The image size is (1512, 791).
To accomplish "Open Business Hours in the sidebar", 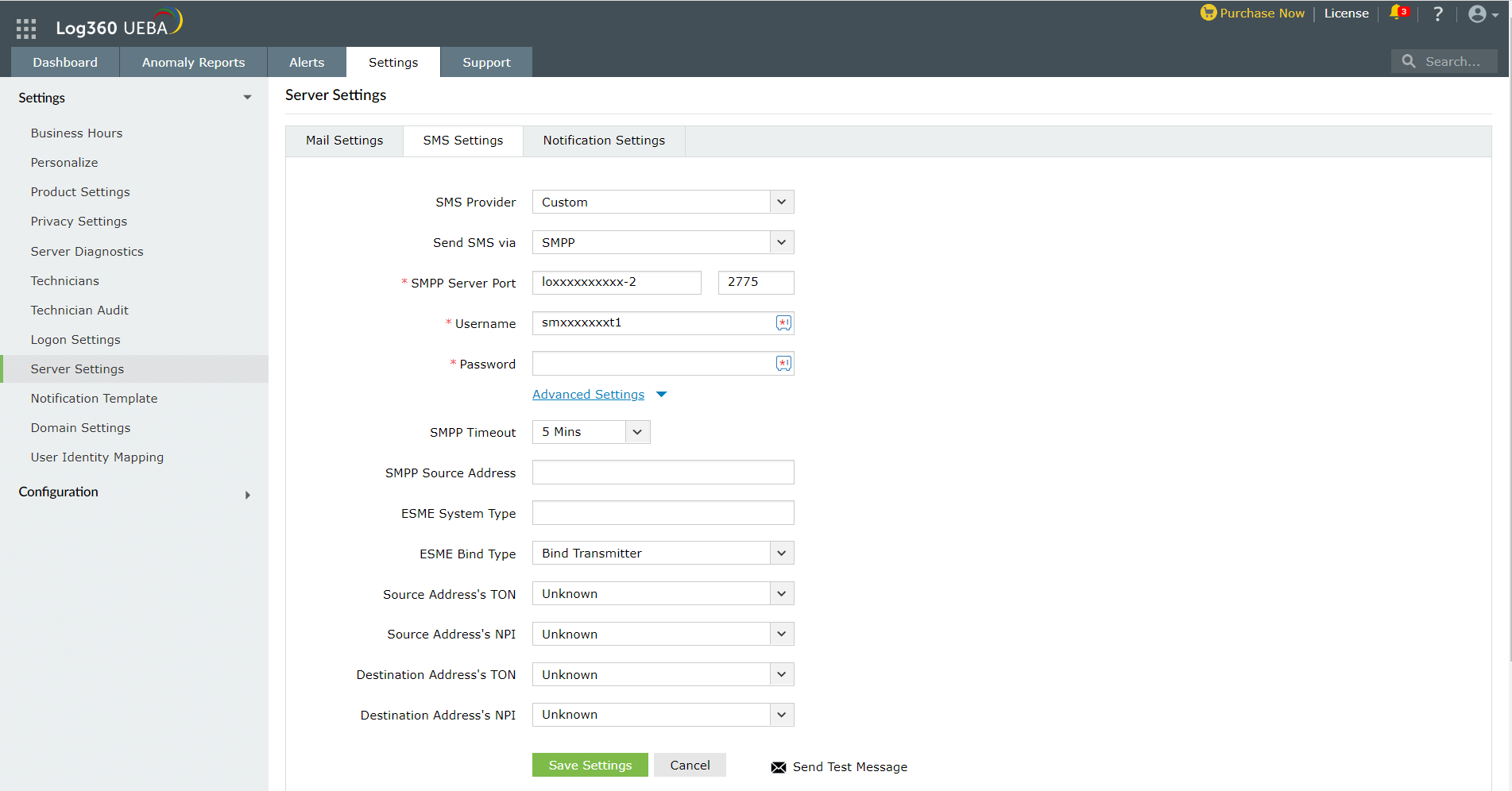I will (x=76, y=133).
